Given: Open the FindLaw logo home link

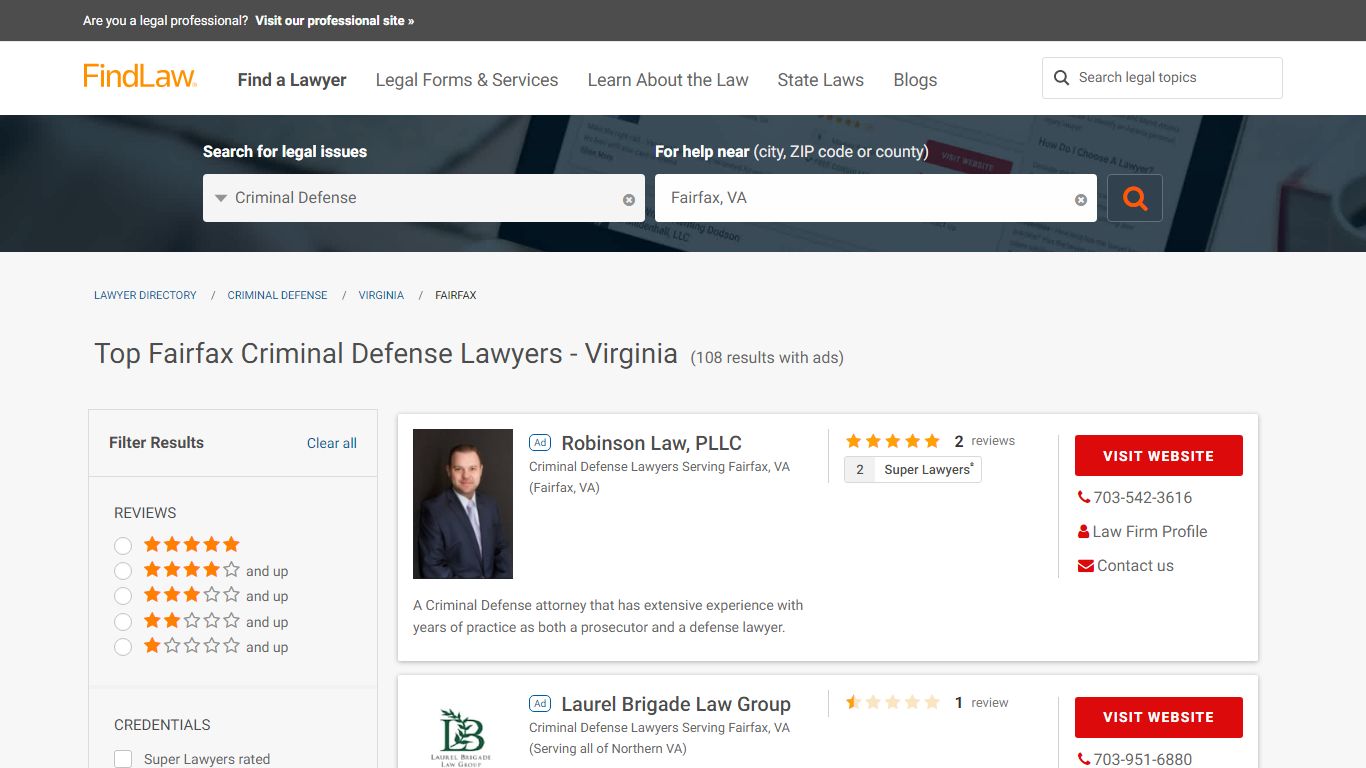Looking at the screenshot, I should click(140, 77).
